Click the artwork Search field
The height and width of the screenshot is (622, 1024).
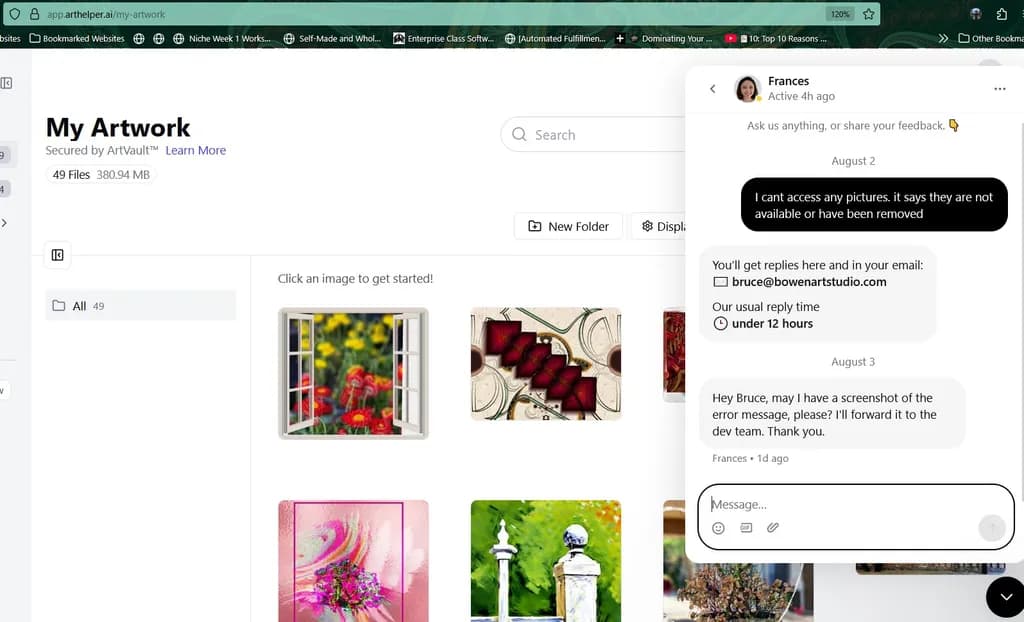click(593, 135)
